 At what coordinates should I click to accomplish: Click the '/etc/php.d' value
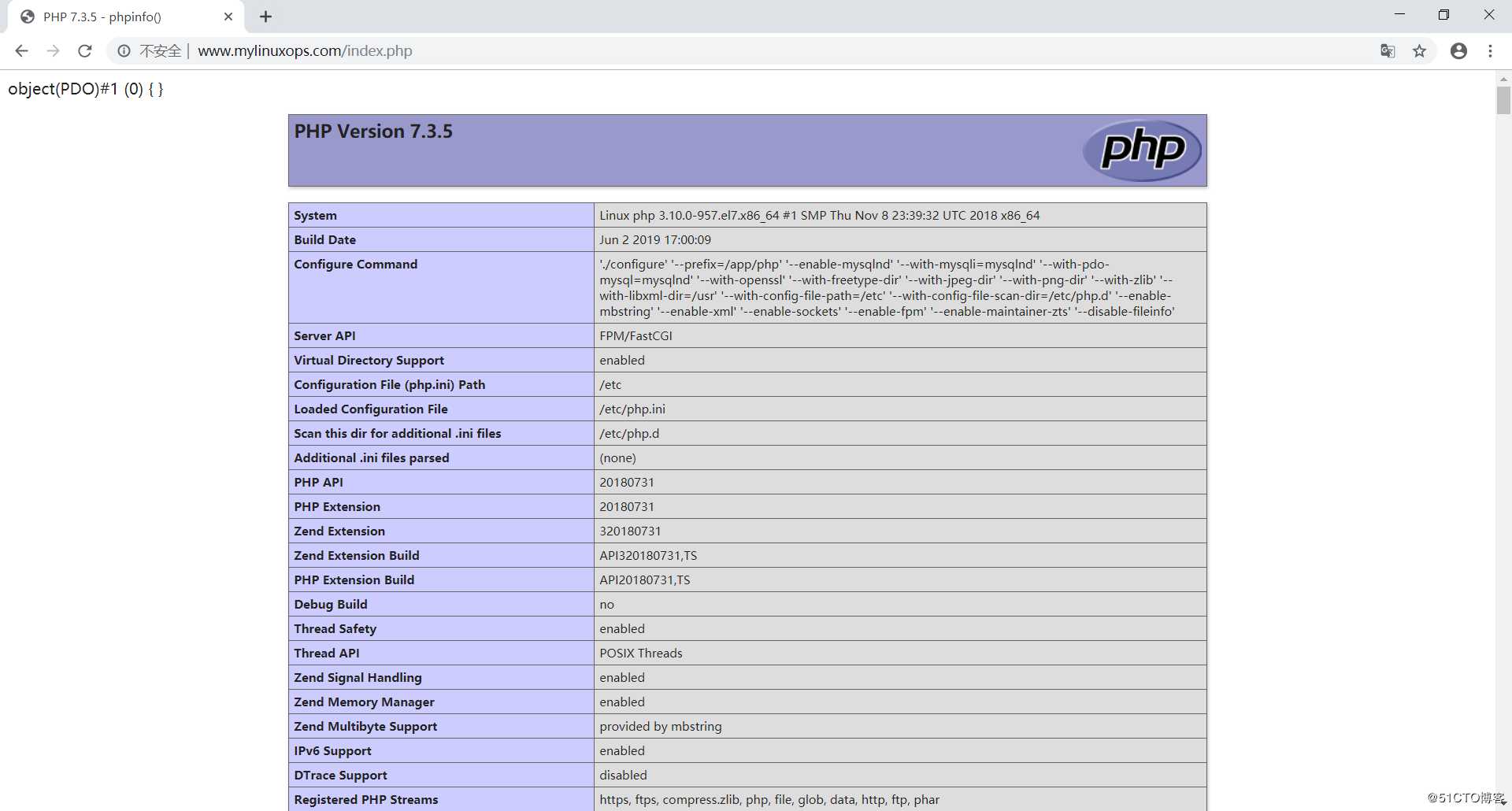point(629,434)
